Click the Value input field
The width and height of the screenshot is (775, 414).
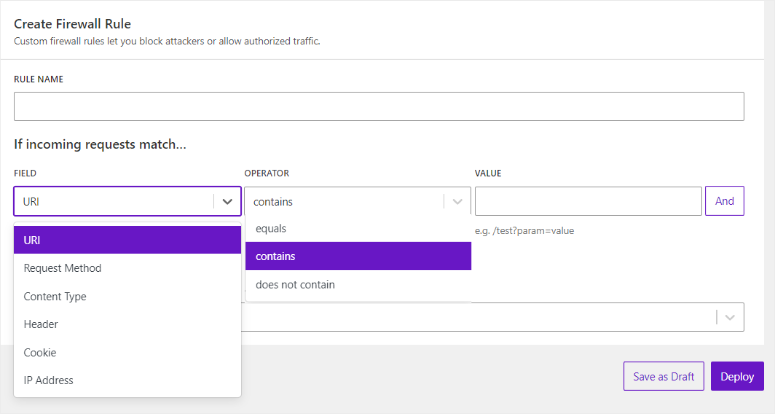pyautogui.click(x=588, y=201)
